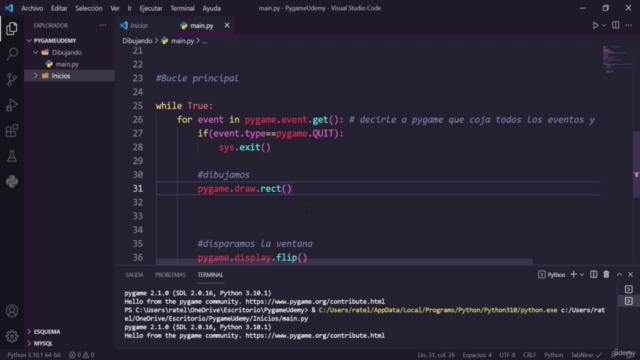Open the Manage settings gear
This screenshot has width=640, height=360.
pyautogui.click(x=12, y=336)
